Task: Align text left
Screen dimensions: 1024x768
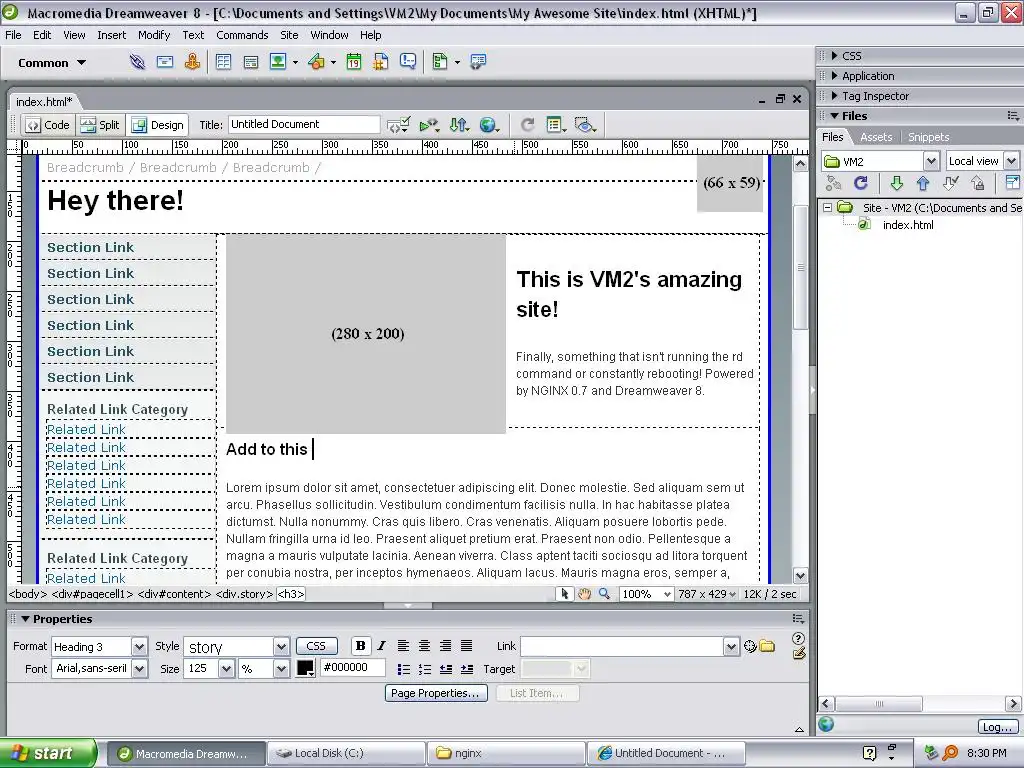Action: point(404,646)
